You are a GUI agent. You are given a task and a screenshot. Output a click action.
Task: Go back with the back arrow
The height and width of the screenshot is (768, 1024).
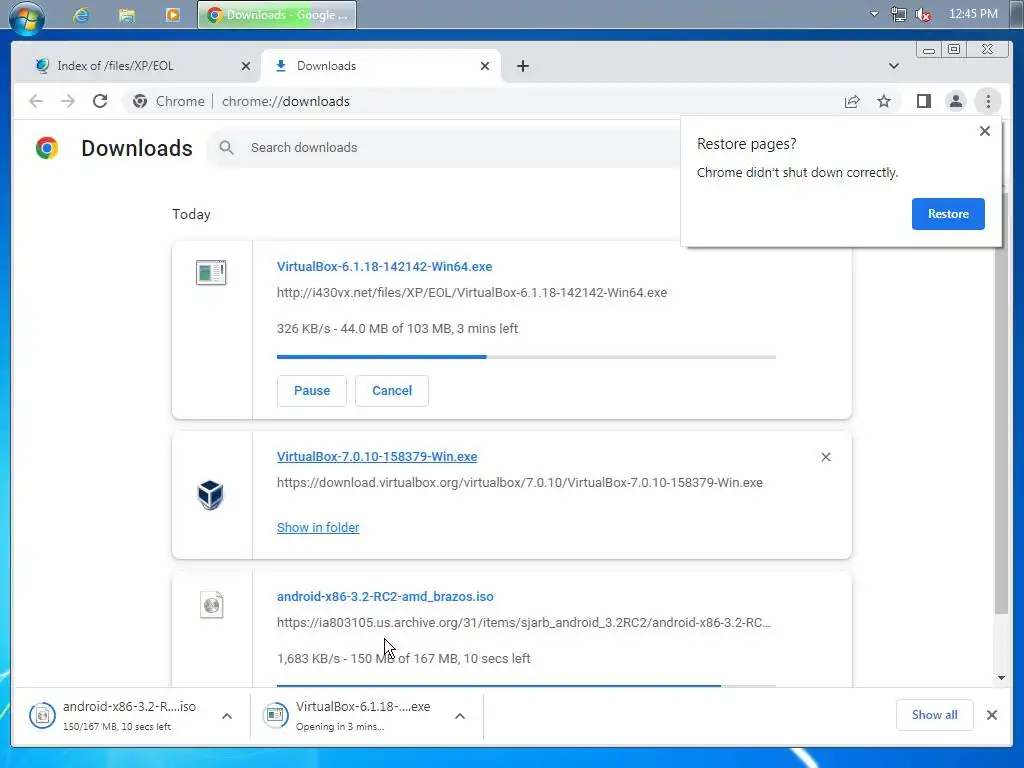36,101
